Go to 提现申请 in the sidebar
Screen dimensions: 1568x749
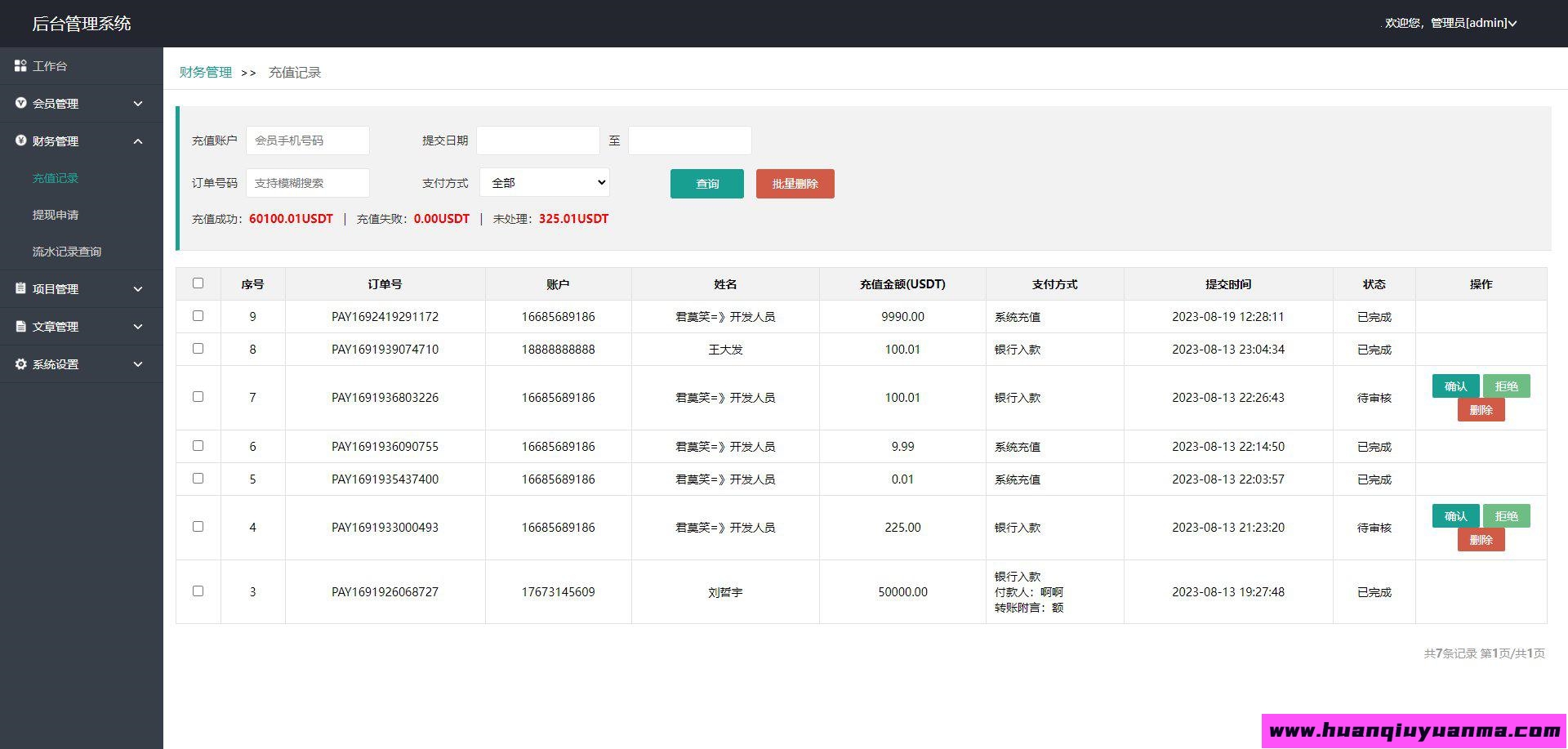tap(56, 215)
